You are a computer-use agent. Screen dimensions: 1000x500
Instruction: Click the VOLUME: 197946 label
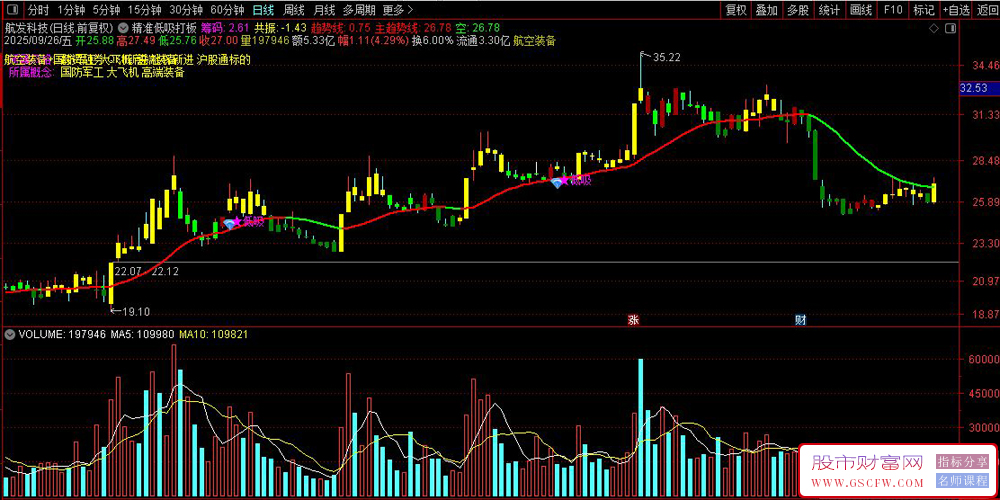click(62, 334)
